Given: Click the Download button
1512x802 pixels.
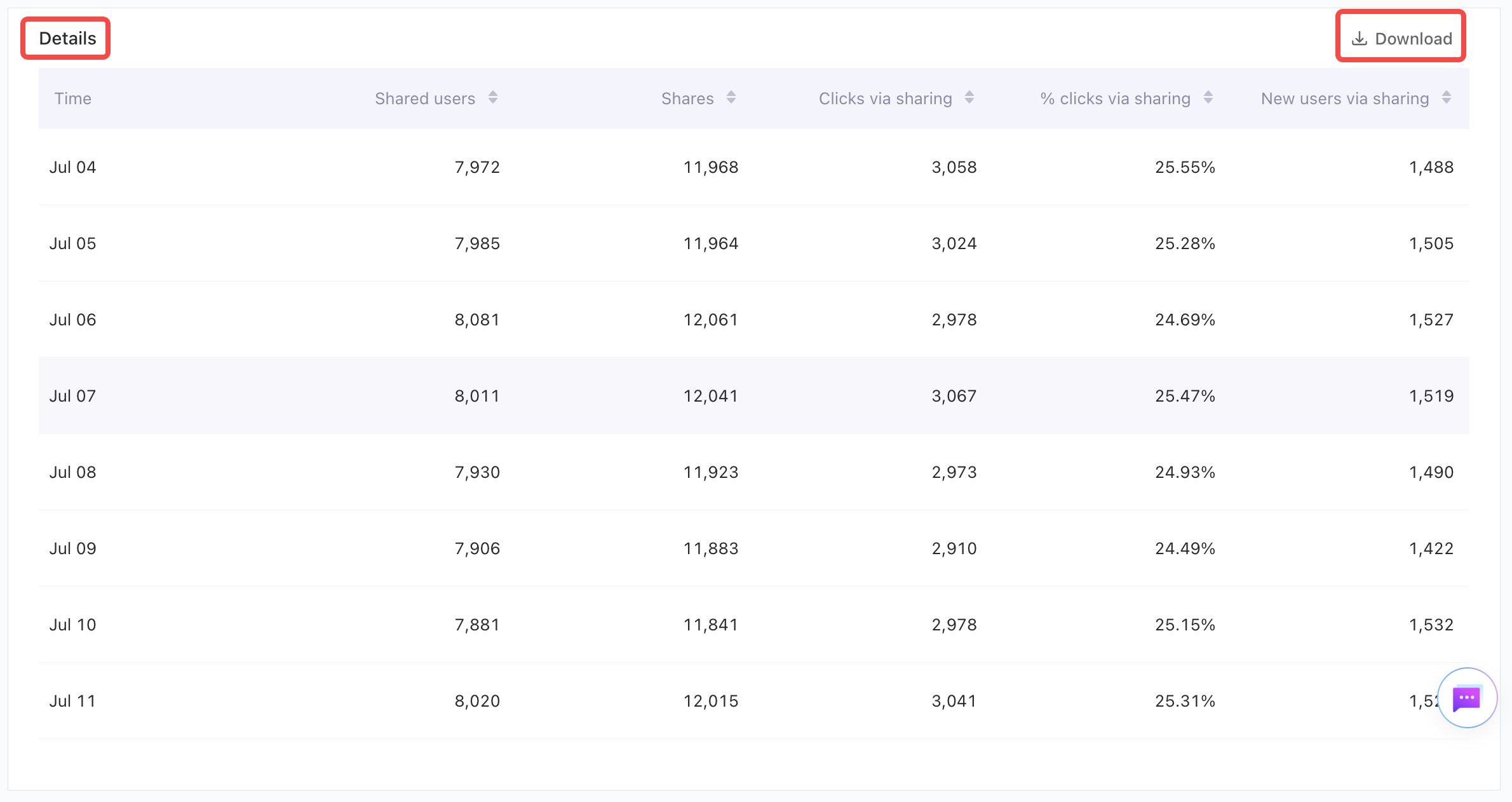Looking at the screenshot, I should pyautogui.click(x=1401, y=38).
